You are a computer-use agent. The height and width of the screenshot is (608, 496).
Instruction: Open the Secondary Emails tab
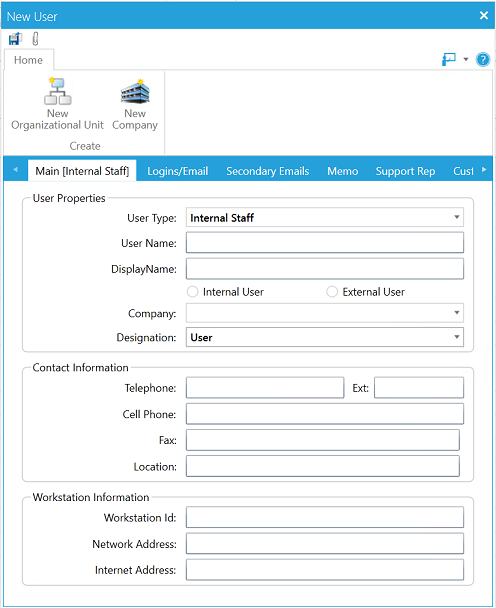(268, 171)
